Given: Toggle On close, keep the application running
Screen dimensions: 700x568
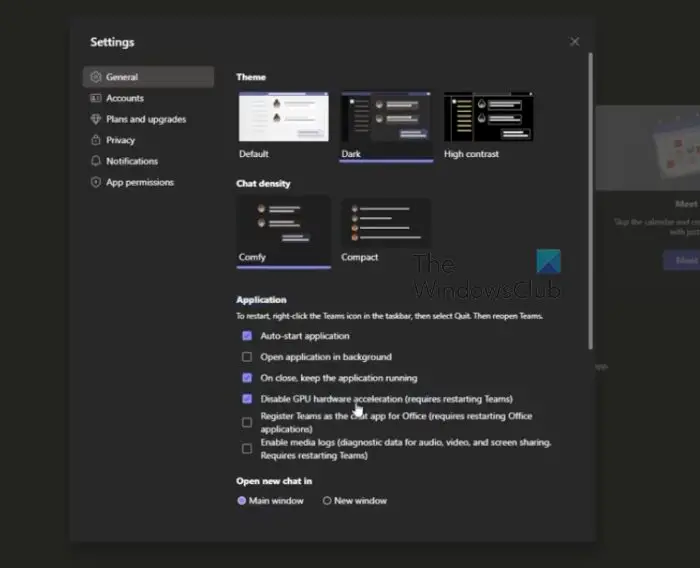Looking at the screenshot, I should [x=247, y=378].
